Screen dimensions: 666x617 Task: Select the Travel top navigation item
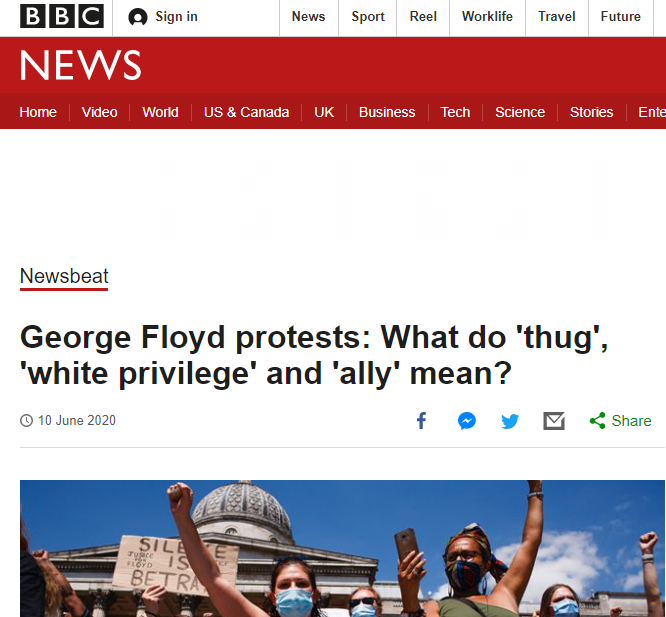[556, 17]
